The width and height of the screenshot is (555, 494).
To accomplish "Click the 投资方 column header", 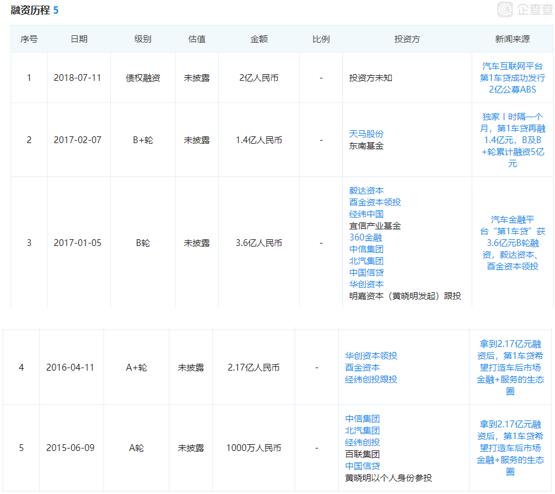I will tap(407, 39).
